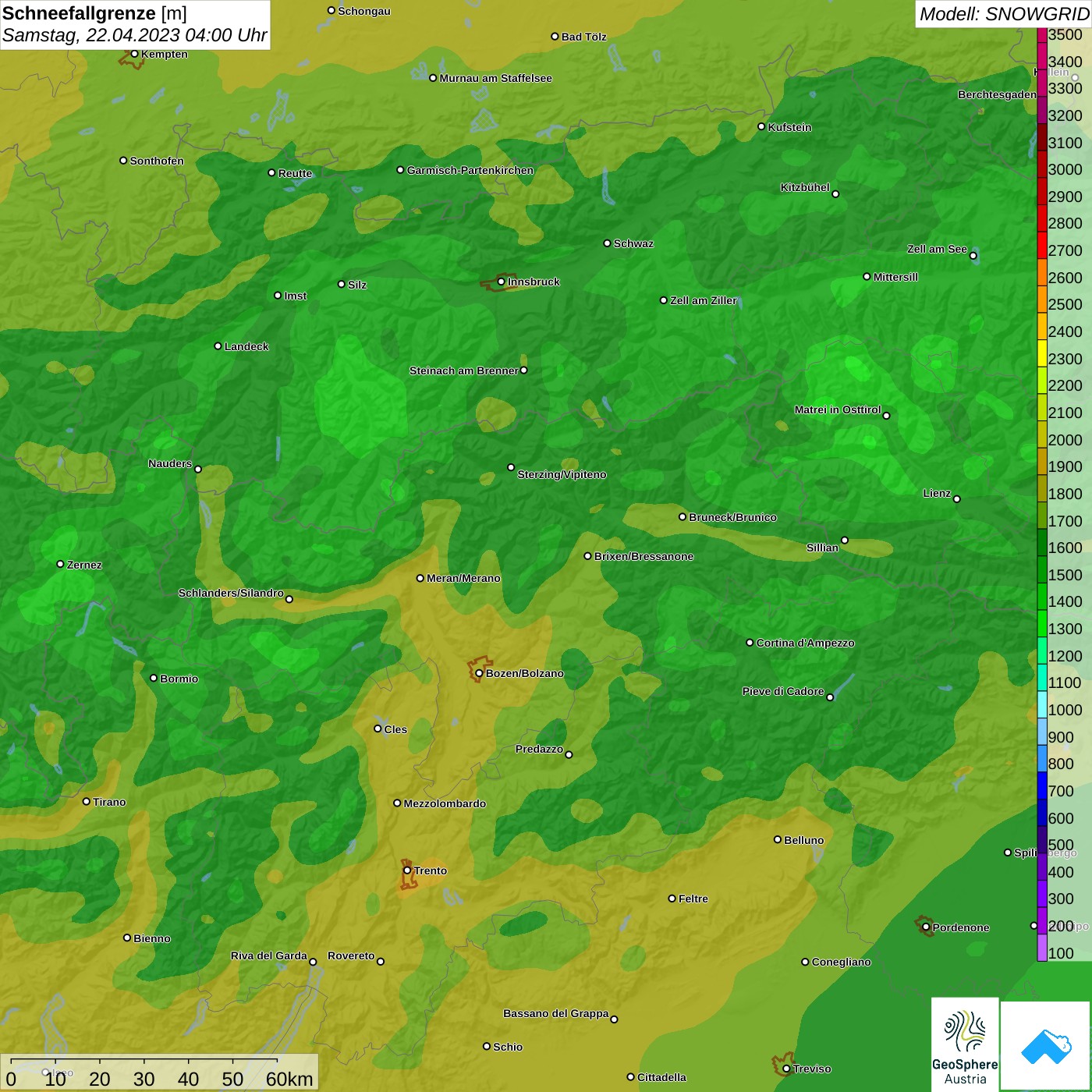Click the 'Schlanders/Silandro' label
1092x1092 pixels.
pos(231,593)
